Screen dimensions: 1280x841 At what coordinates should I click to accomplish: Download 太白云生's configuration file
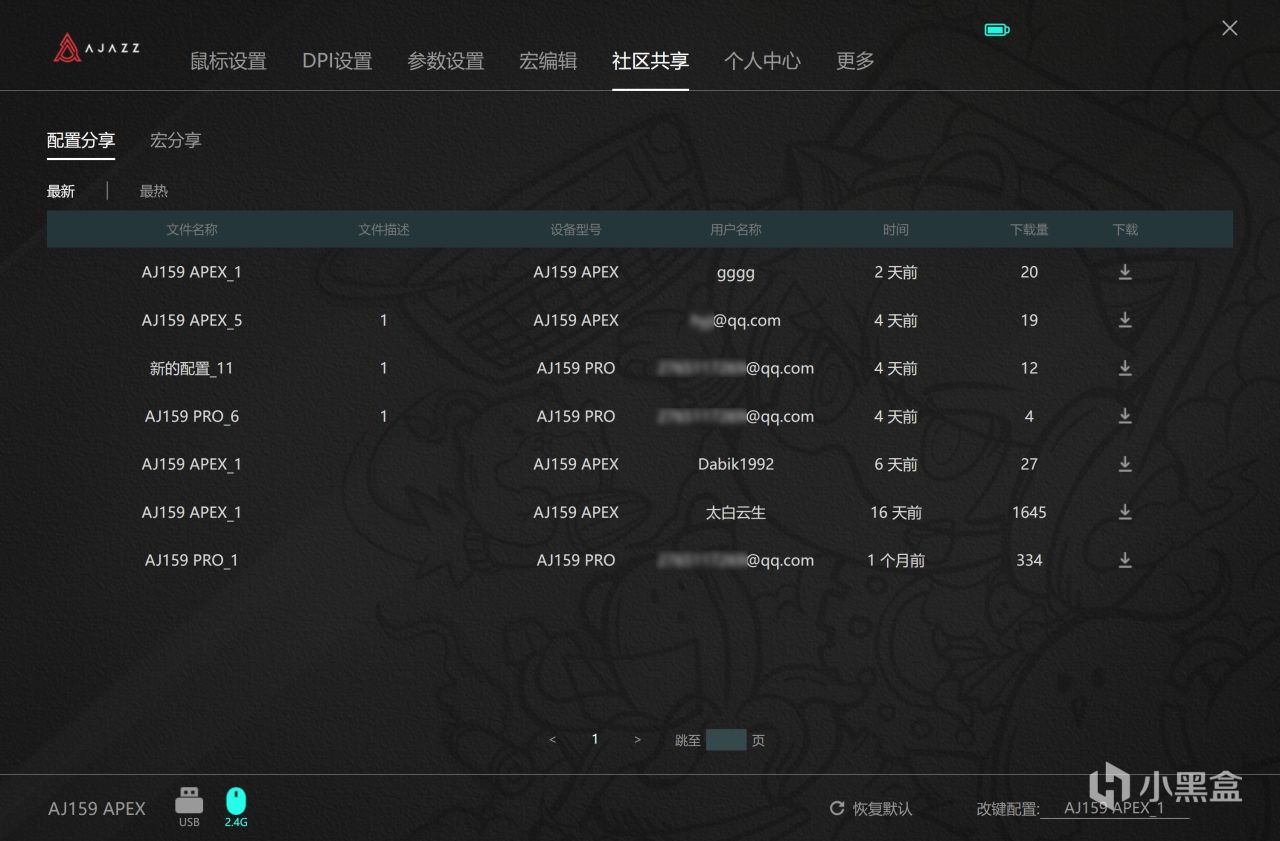1125,512
